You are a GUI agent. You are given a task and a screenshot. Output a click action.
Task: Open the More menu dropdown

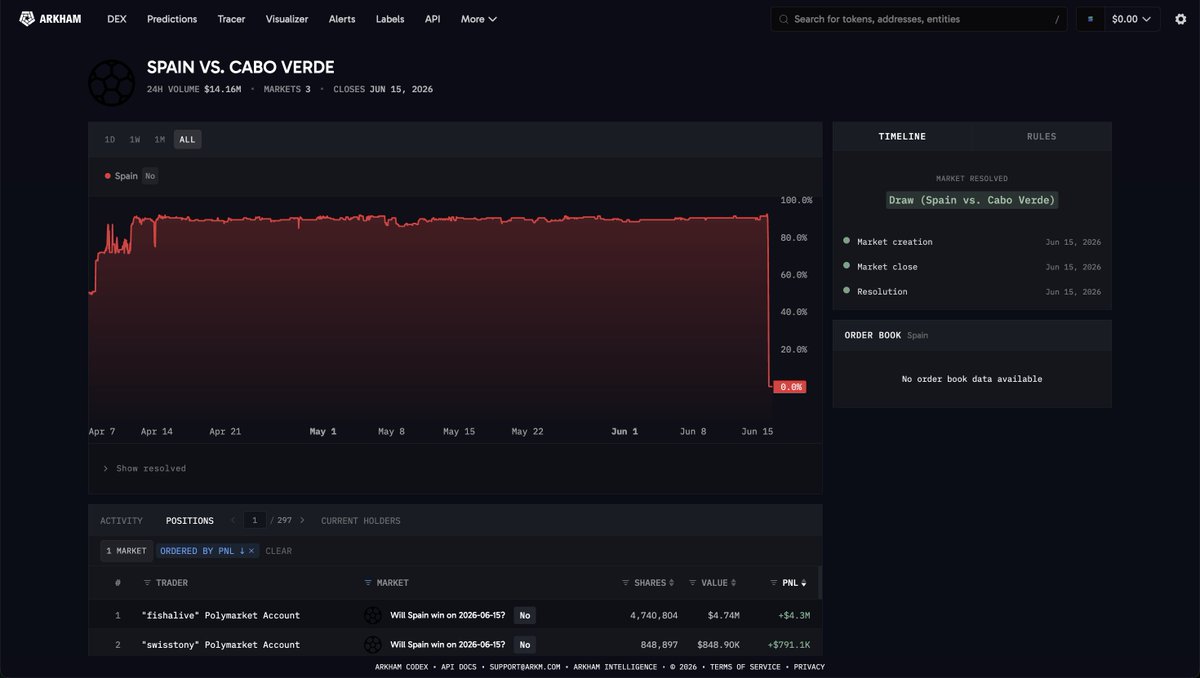[479, 19]
